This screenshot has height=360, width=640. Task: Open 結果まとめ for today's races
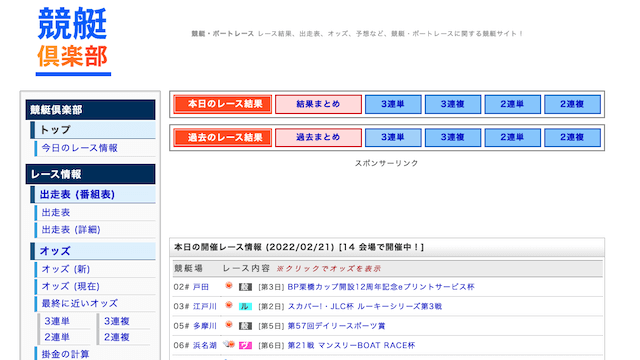pyautogui.click(x=318, y=104)
